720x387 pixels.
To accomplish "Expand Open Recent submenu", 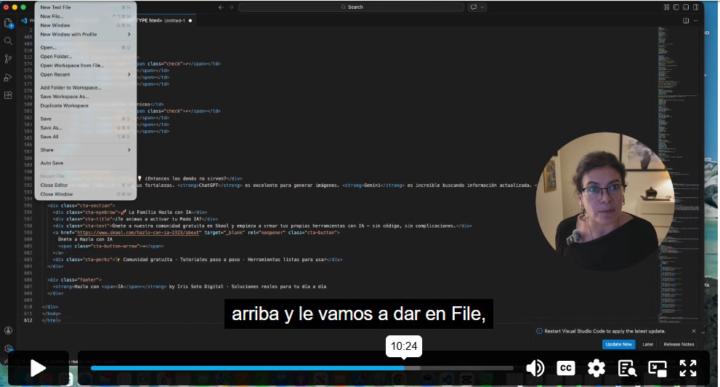I will click(85, 74).
